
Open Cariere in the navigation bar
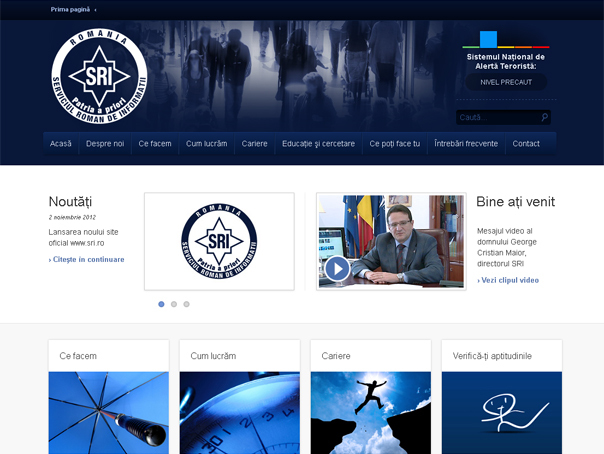point(255,144)
